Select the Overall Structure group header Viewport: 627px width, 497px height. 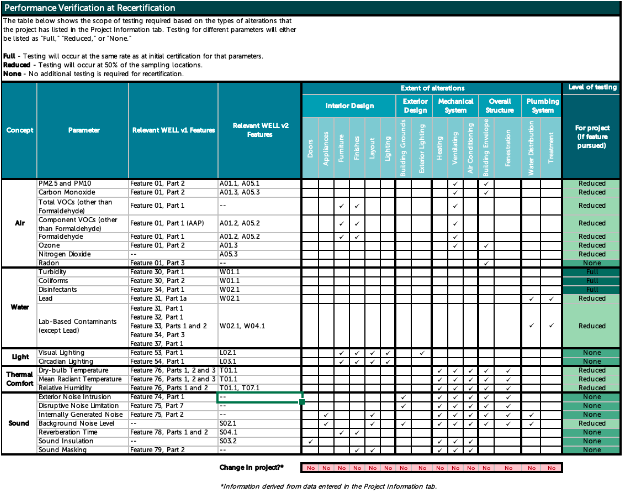pos(499,106)
